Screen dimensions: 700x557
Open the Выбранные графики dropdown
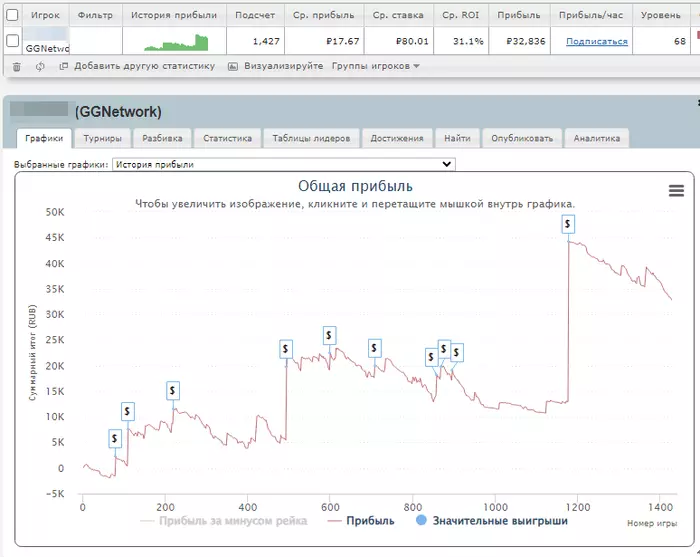tap(284, 164)
